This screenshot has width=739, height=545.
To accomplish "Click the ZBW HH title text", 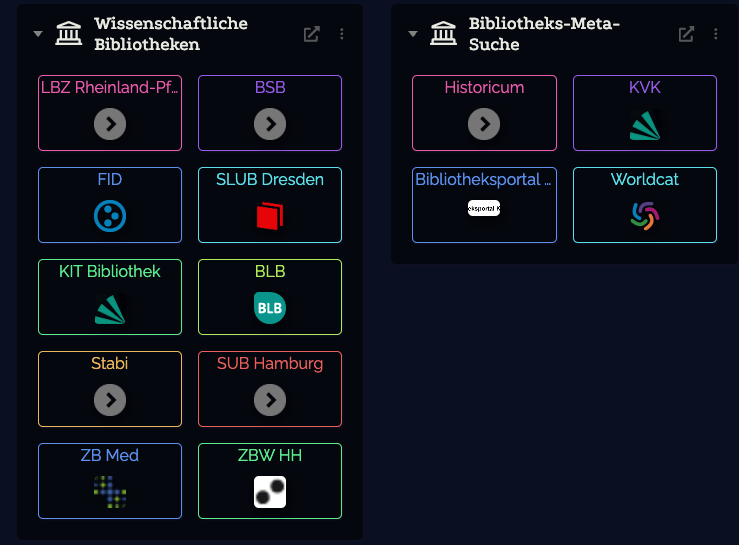I will click(x=270, y=455).
